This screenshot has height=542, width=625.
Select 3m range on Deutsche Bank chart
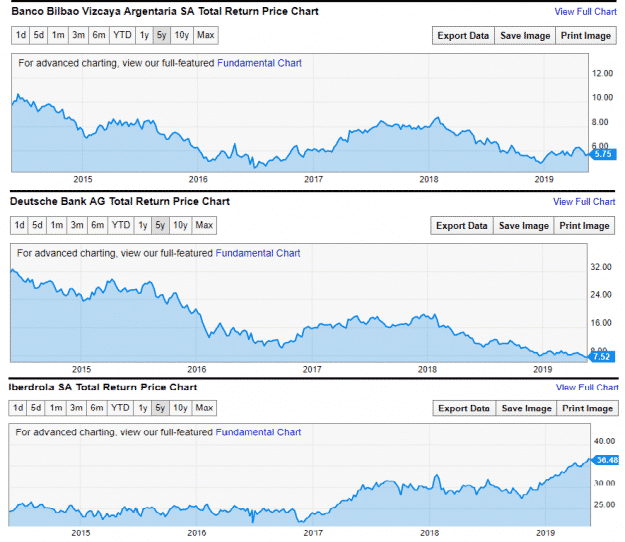coord(77,226)
